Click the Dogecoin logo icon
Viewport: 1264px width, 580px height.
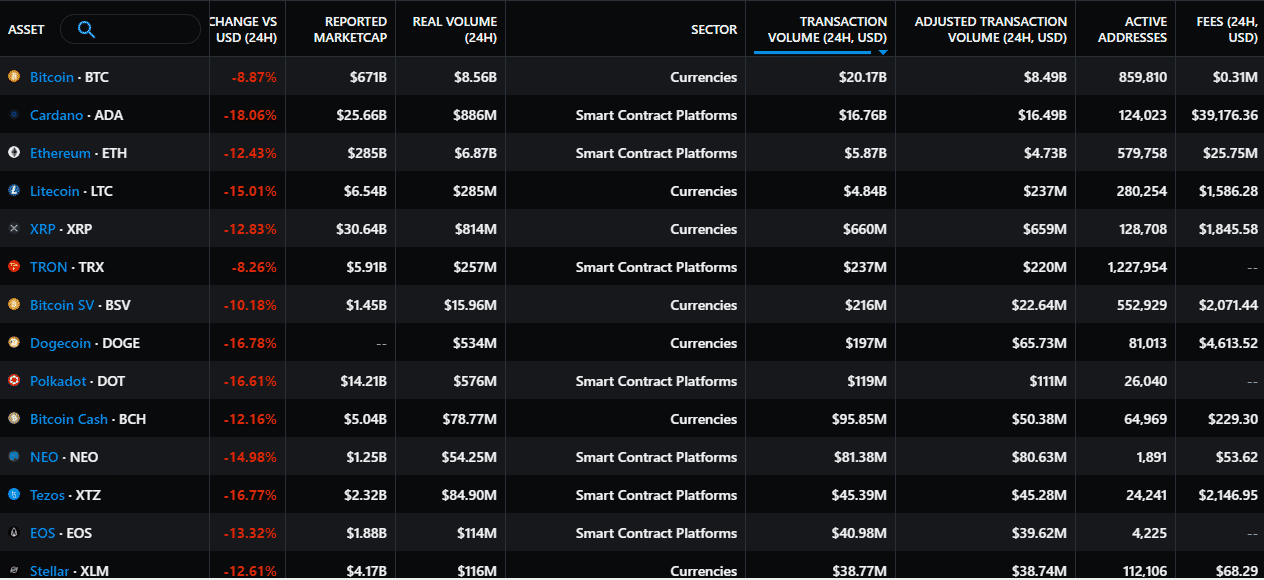pyautogui.click(x=14, y=343)
